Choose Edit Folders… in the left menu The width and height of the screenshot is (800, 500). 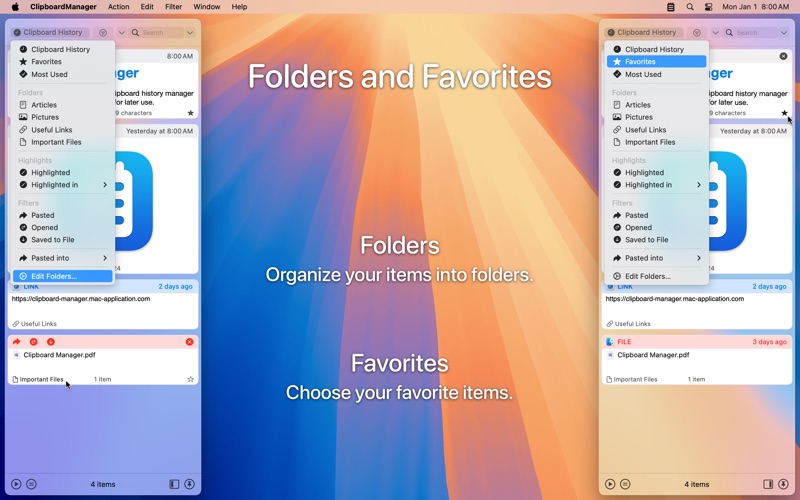coord(63,276)
